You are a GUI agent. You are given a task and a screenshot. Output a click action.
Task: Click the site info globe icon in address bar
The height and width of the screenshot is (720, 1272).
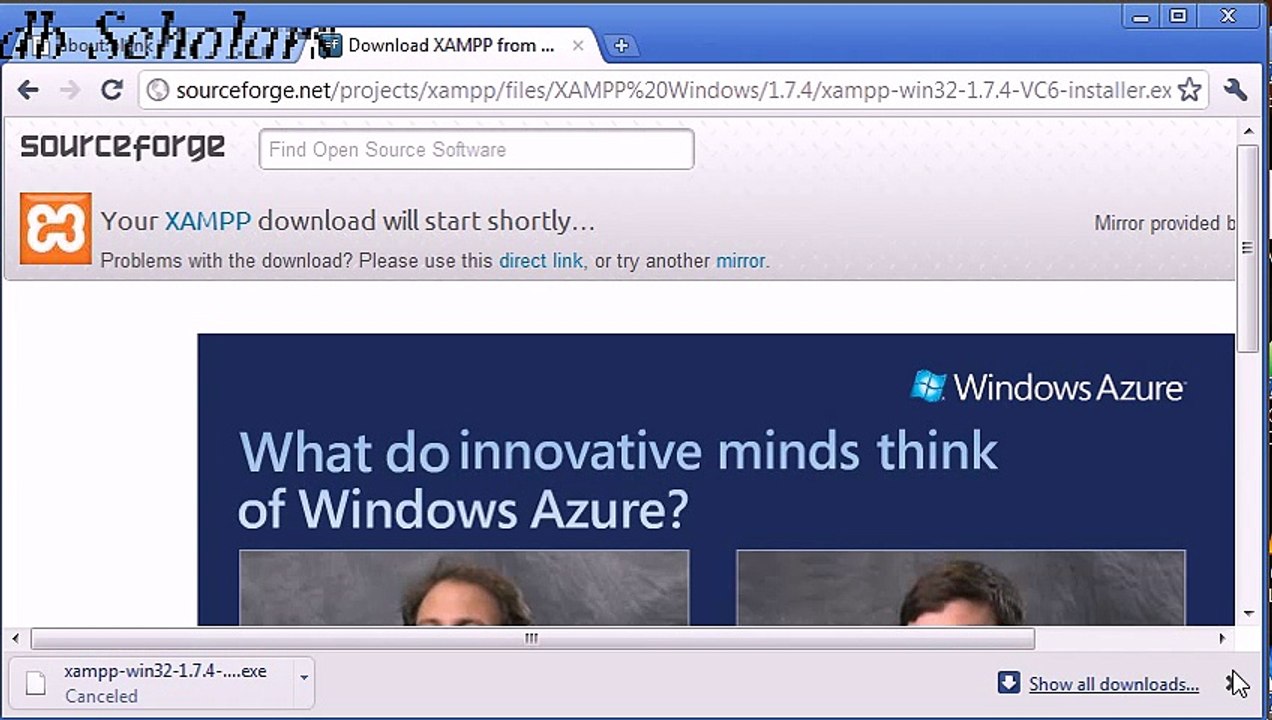tap(157, 90)
